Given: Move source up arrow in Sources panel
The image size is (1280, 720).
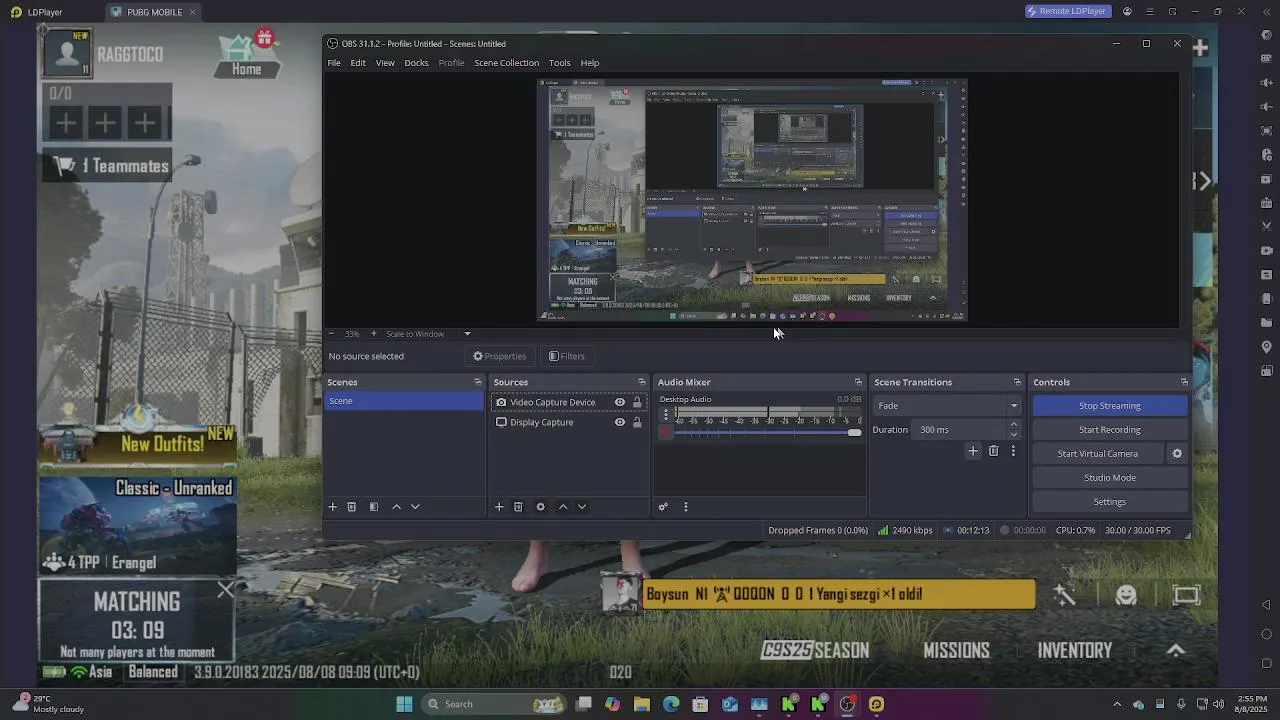Looking at the screenshot, I should pos(563,507).
